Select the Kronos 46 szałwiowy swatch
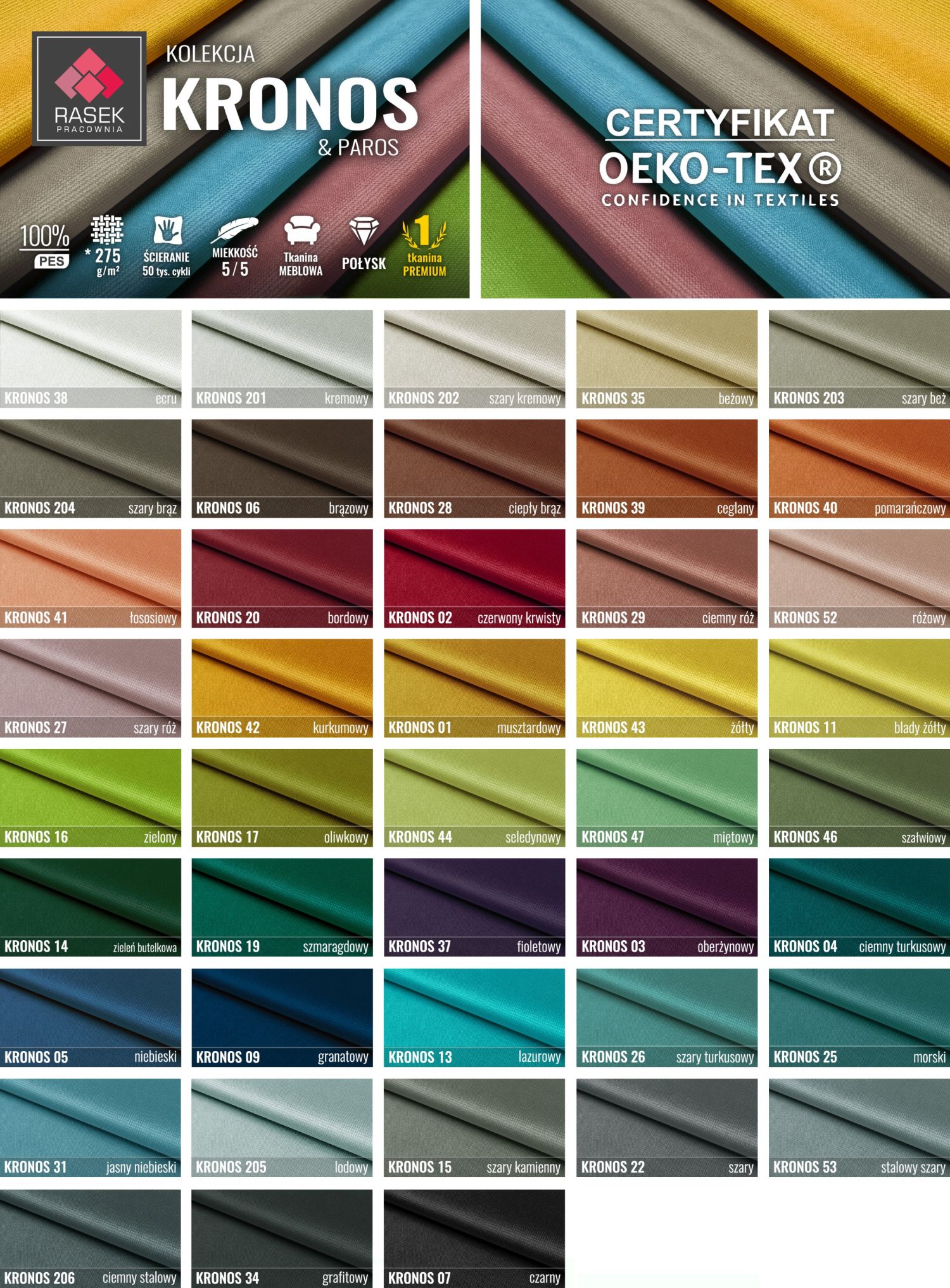Image resolution: width=950 pixels, height=1288 pixels. [x=859, y=798]
